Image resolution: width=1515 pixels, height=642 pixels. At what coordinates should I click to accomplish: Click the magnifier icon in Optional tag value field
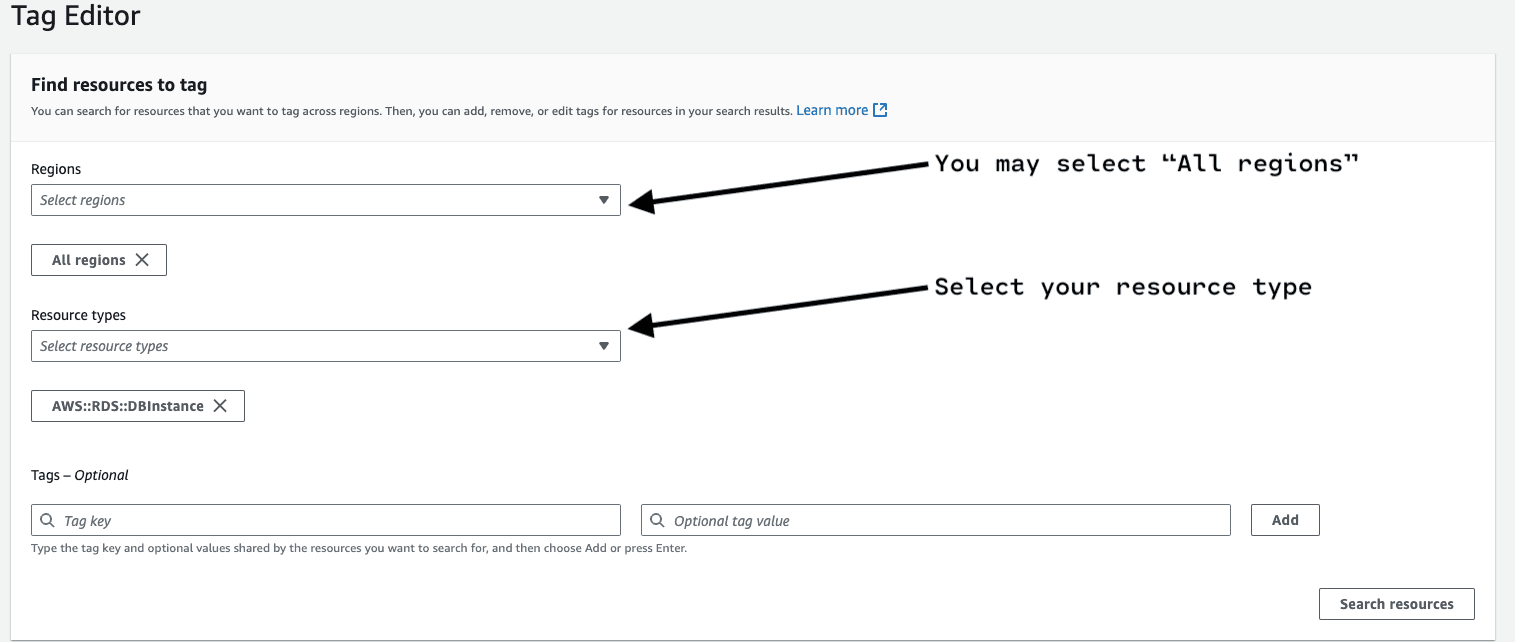[658, 521]
